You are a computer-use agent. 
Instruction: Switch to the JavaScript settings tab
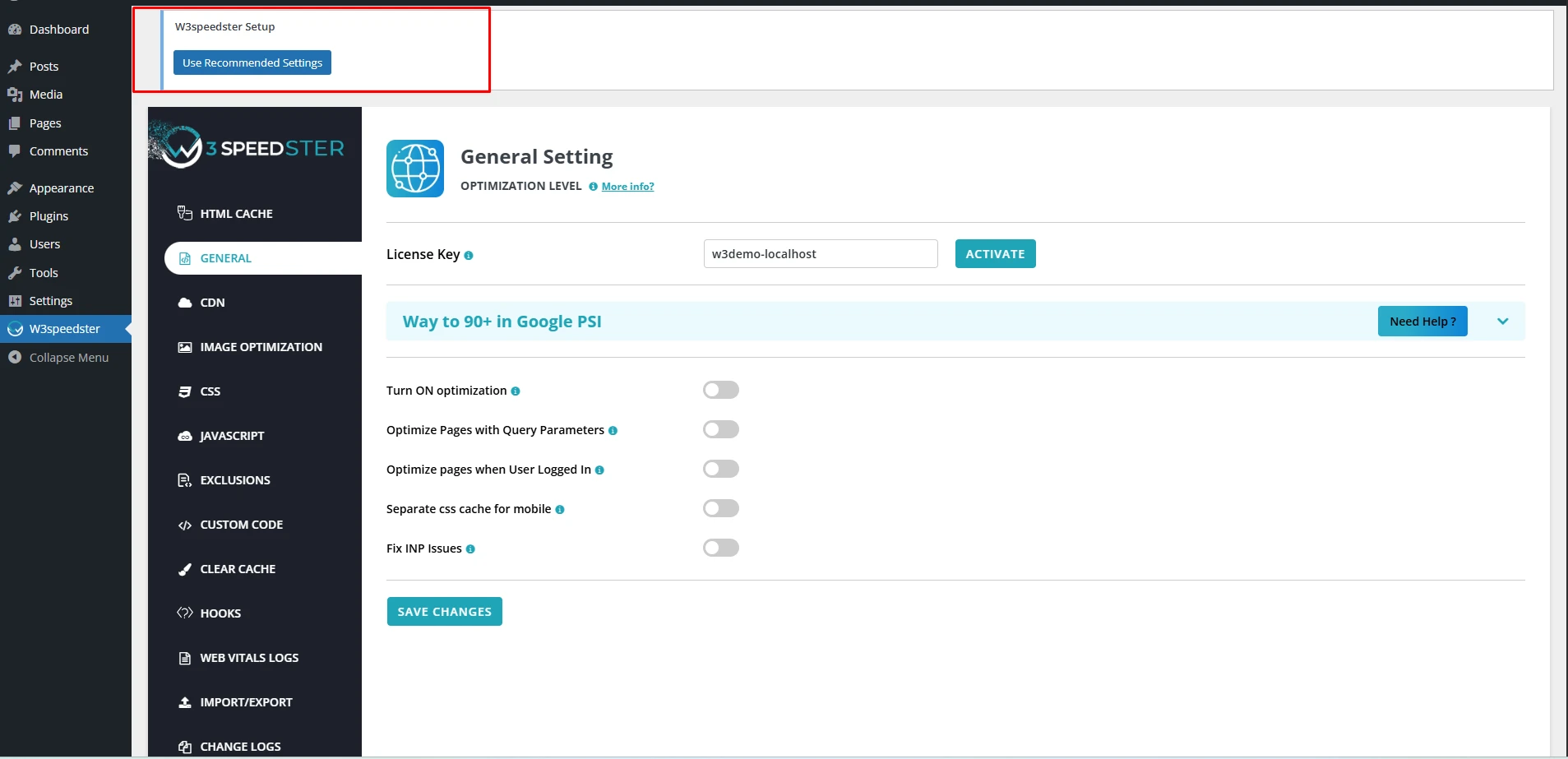232,436
